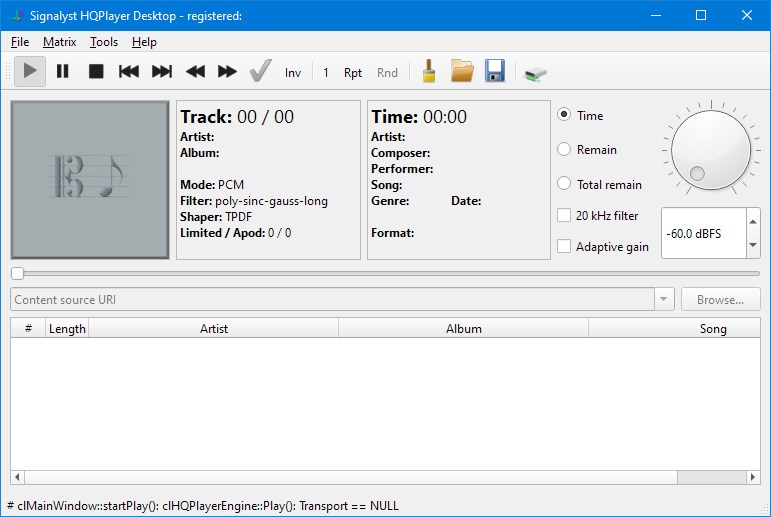The image size is (771, 517).
Task: Maximize the HQPlayer window
Action: 701,15
